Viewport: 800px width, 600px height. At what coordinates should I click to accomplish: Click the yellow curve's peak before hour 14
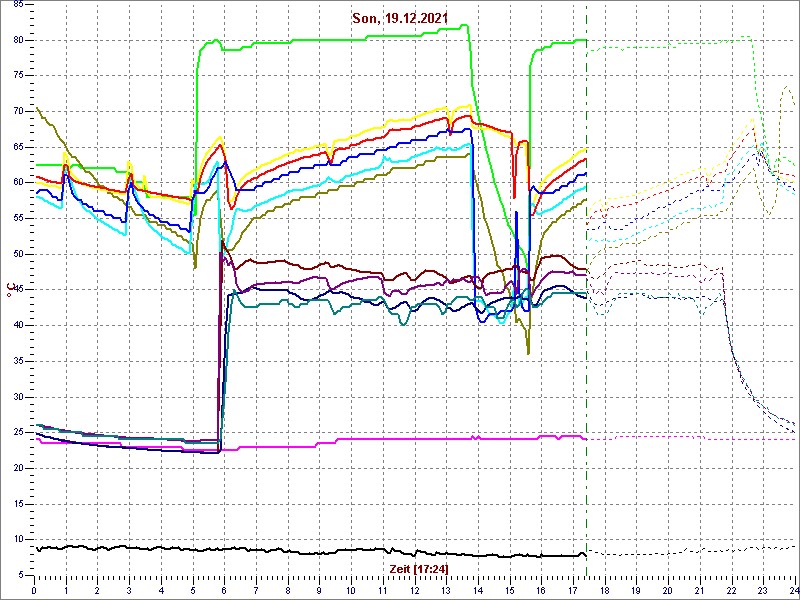pos(463,105)
